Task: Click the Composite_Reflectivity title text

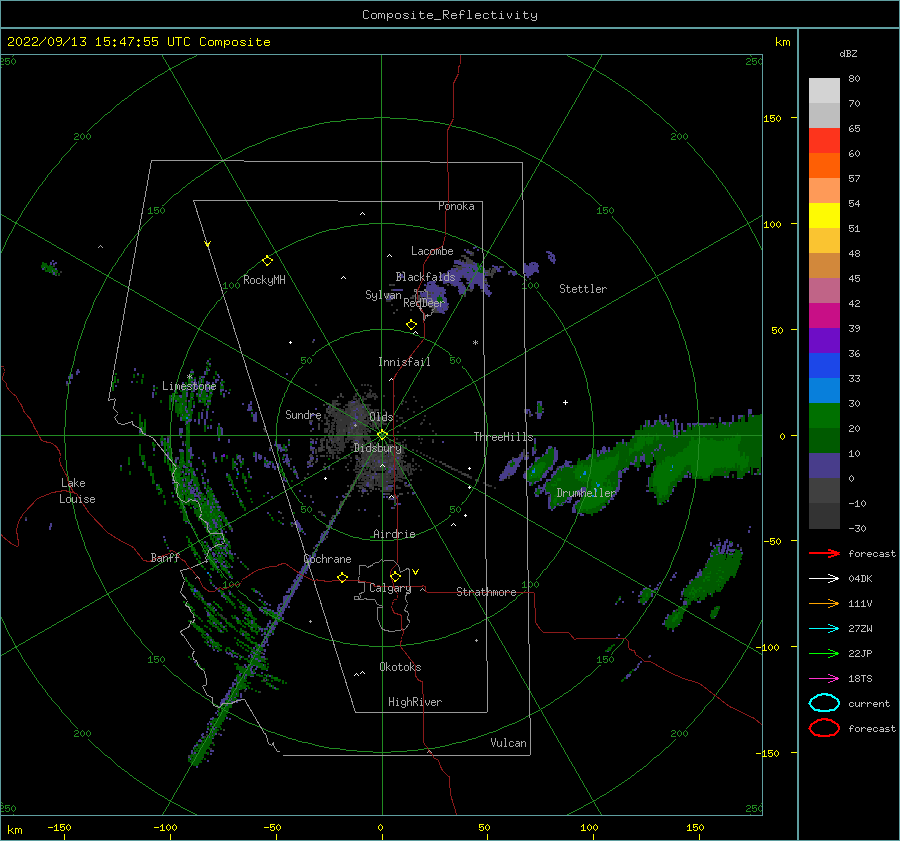Action: [450, 15]
